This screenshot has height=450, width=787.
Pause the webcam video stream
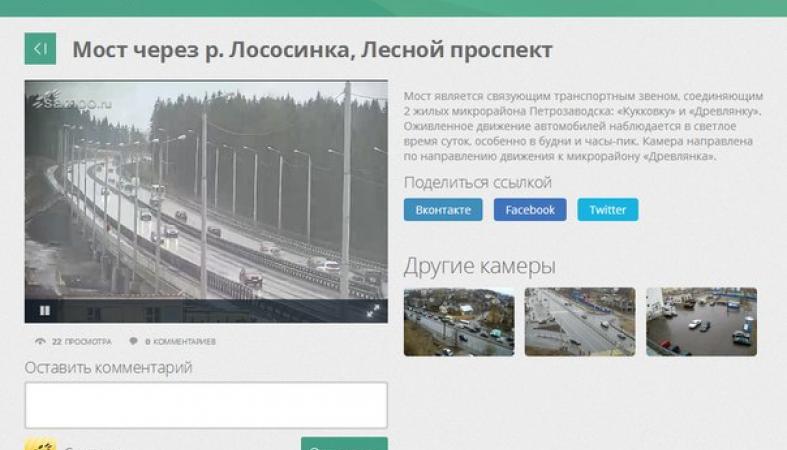tap(45, 311)
